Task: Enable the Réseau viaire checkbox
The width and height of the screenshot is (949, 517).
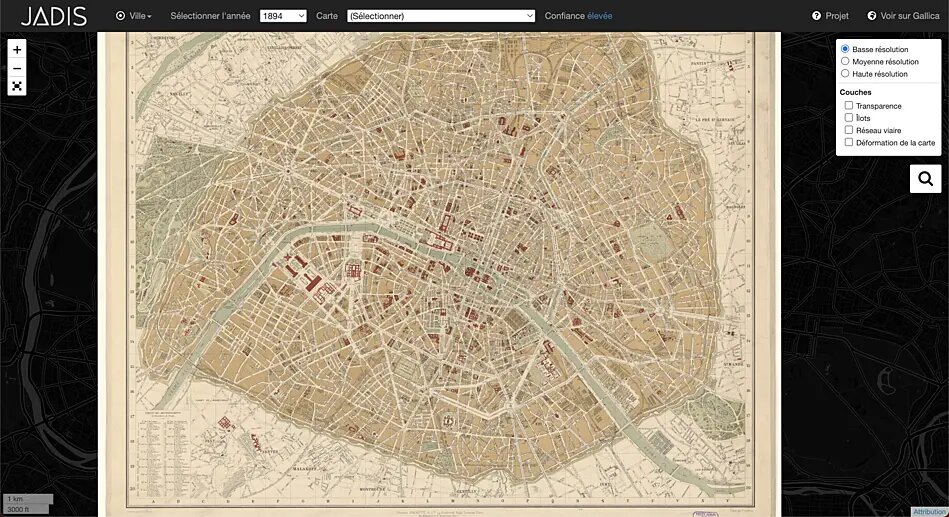Action: 849,130
